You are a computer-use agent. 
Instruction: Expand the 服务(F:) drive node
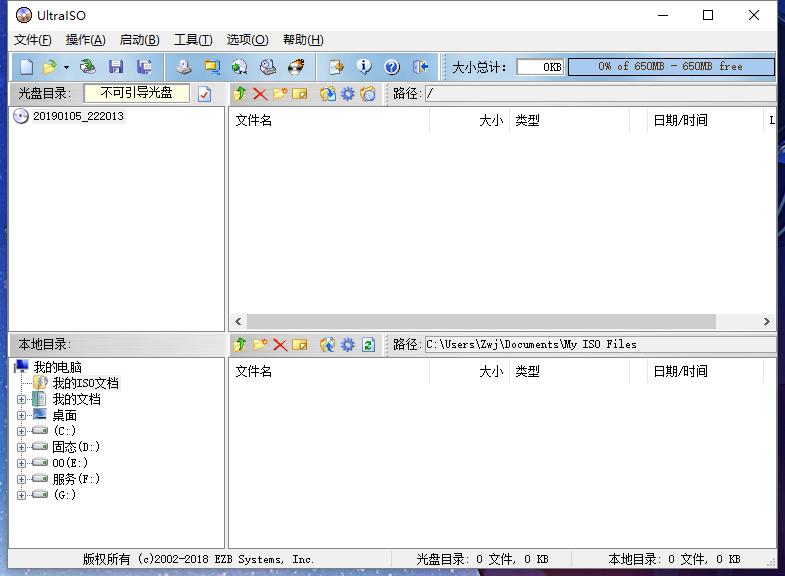coord(21,479)
